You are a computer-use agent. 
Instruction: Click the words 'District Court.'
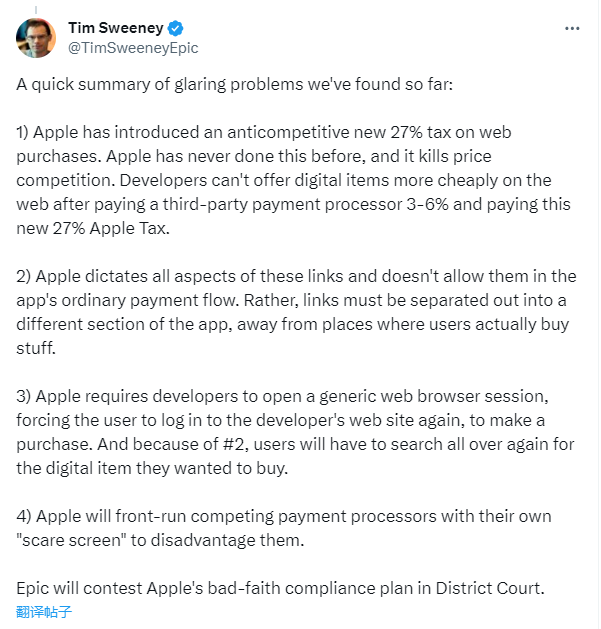[490, 588]
